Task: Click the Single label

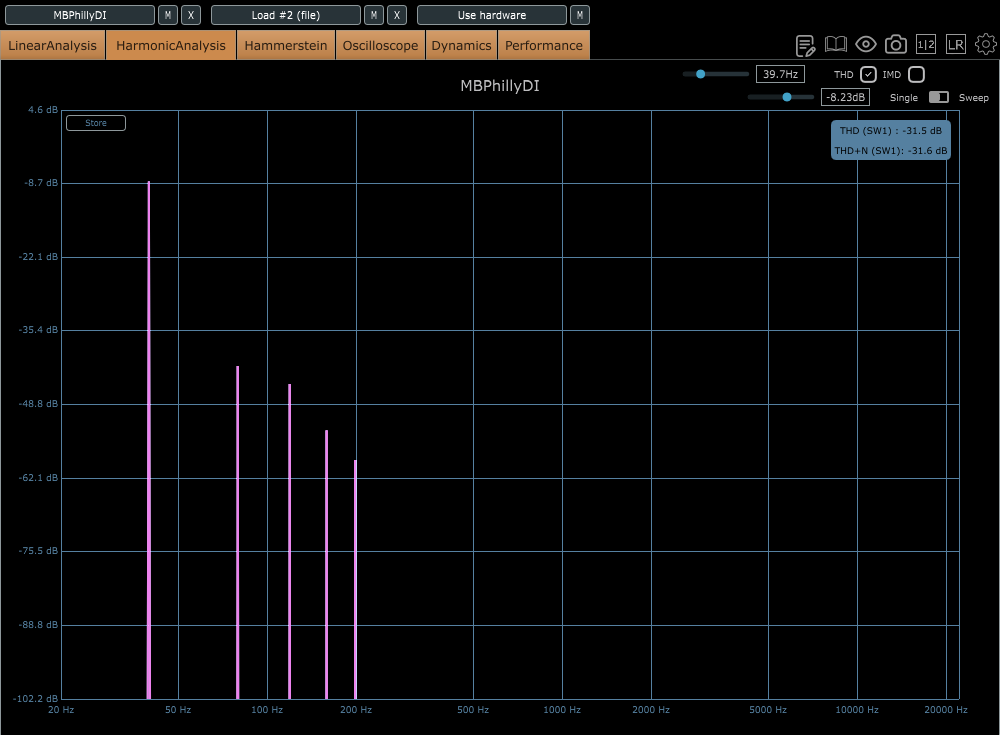Action: [x=904, y=98]
